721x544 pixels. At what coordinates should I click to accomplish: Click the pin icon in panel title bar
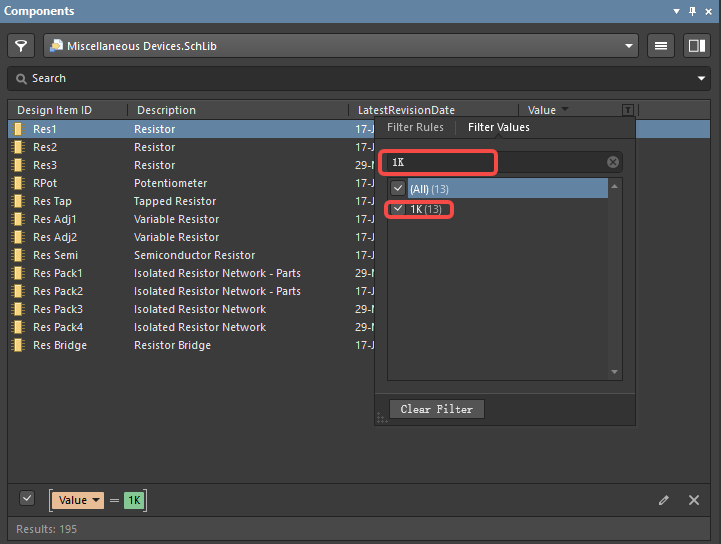click(x=692, y=11)
